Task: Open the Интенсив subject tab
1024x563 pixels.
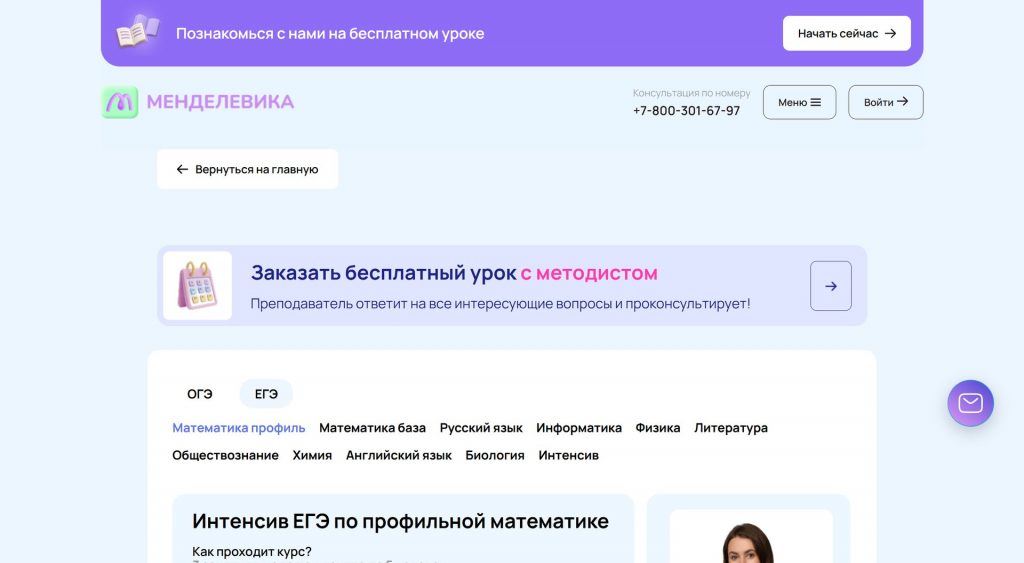Action: pyautogui.click(x=568, y=455)
